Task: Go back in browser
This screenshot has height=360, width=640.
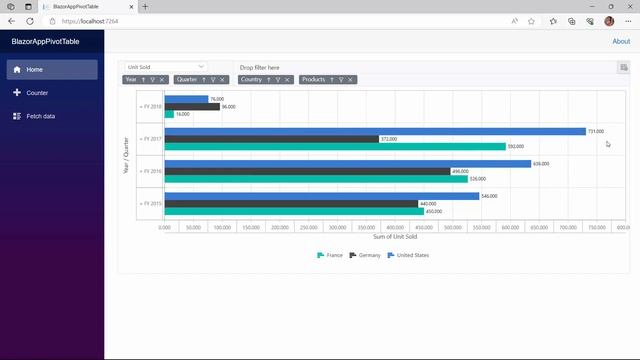Action: coord(11,21)
